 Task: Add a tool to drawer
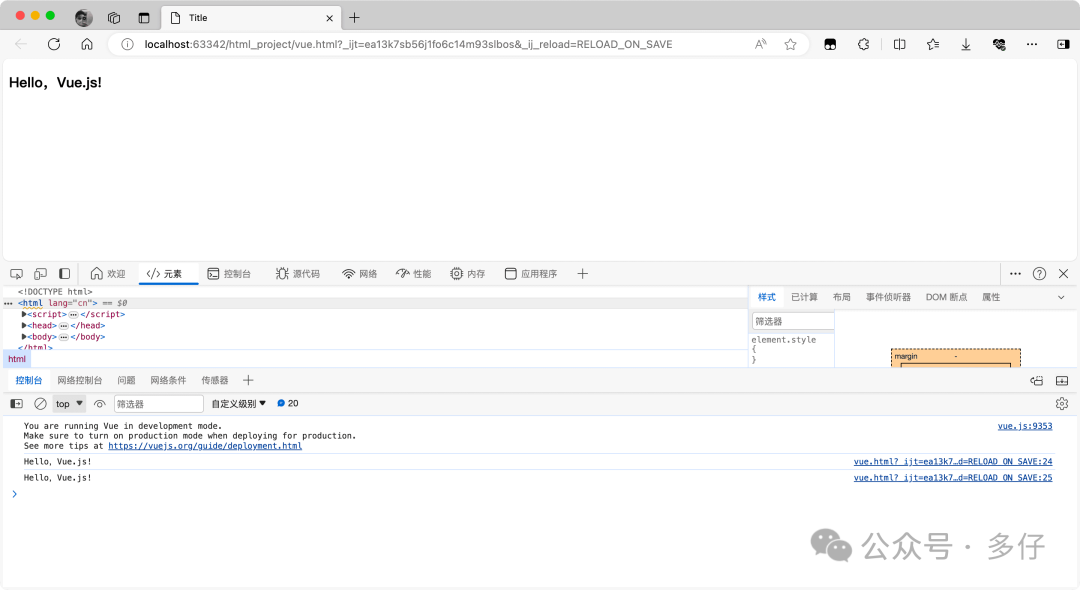click(x=249, y=381)
